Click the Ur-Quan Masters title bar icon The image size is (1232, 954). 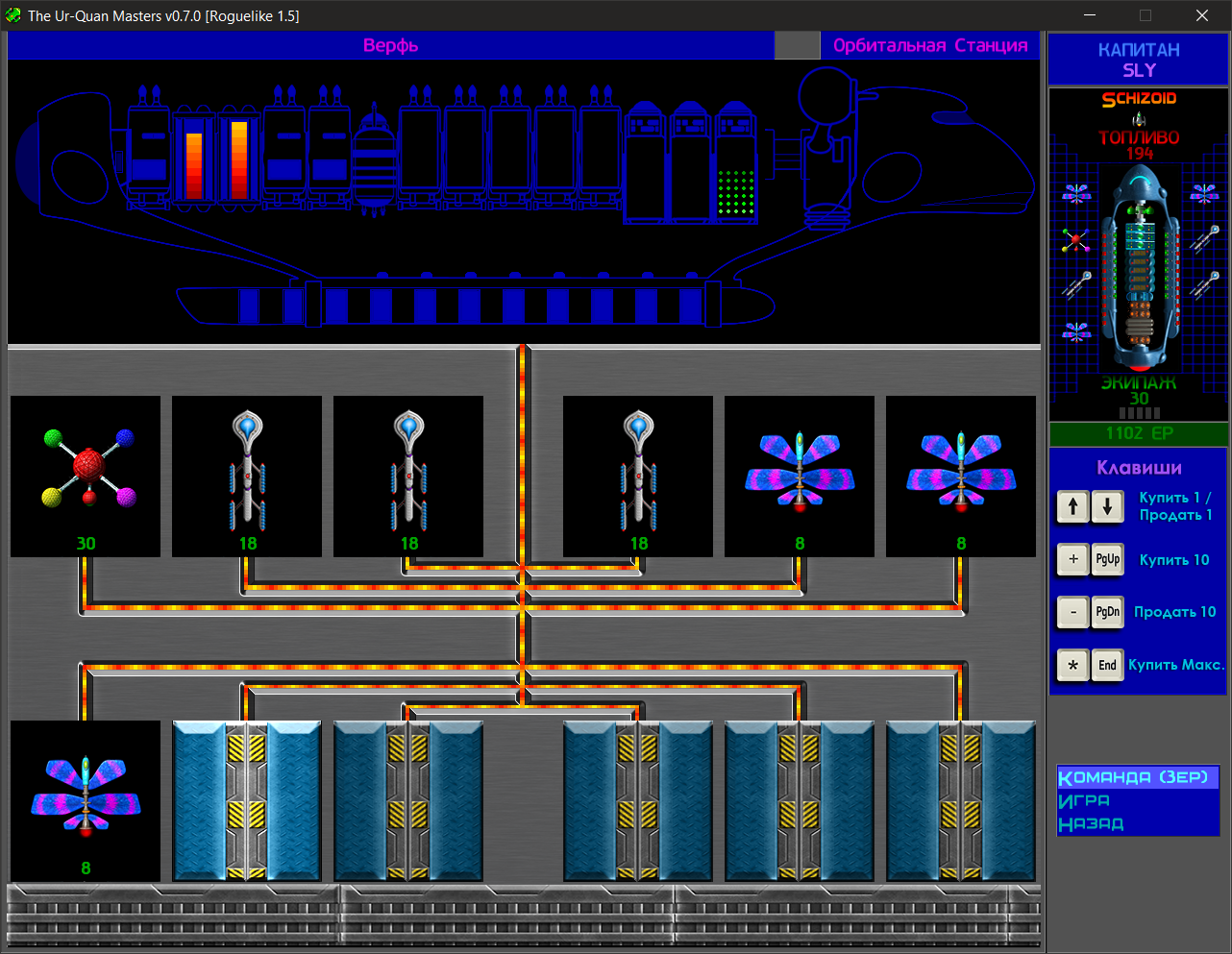coord(13,15)
